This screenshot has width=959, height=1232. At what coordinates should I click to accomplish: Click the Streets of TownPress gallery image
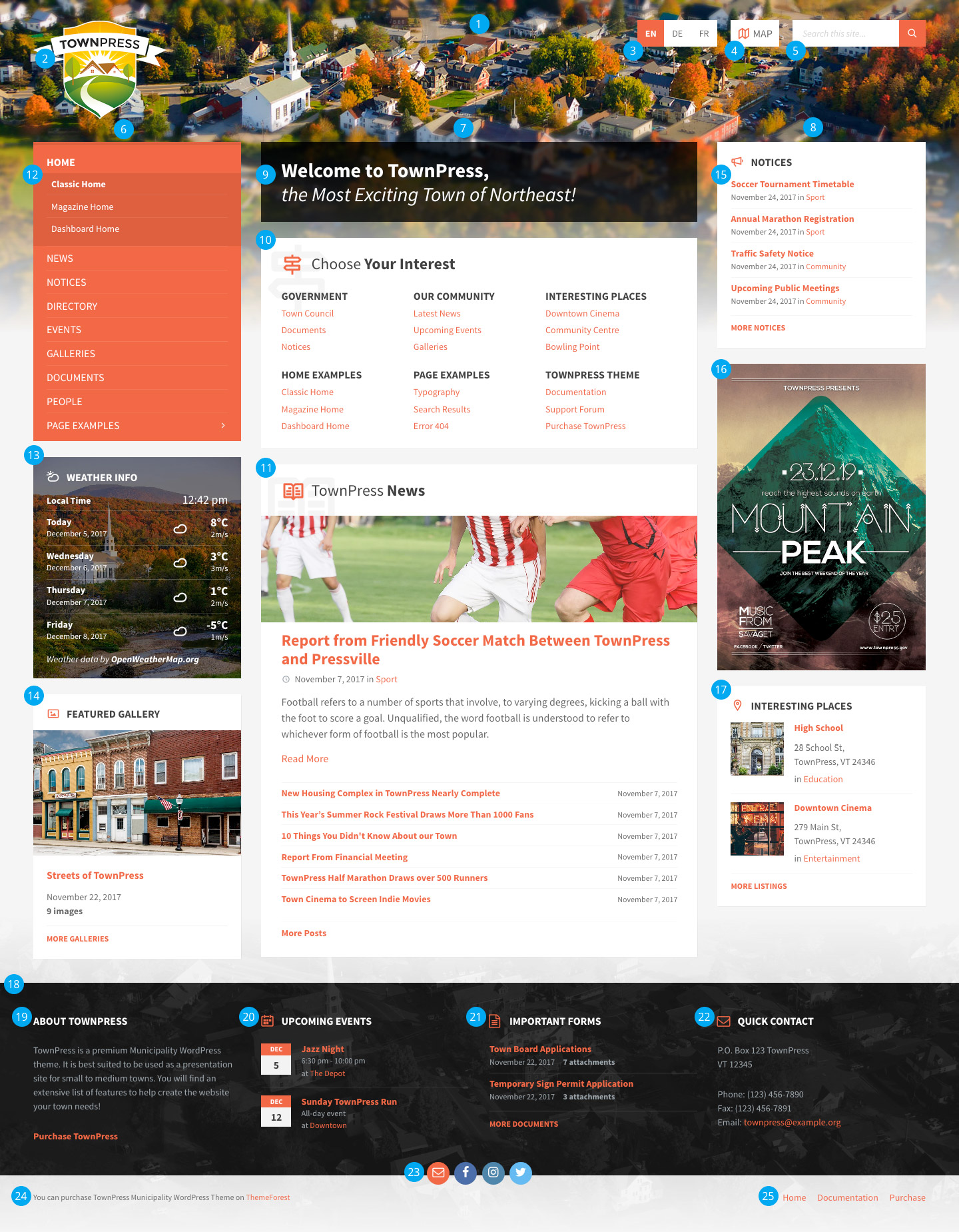click(137, 792)
